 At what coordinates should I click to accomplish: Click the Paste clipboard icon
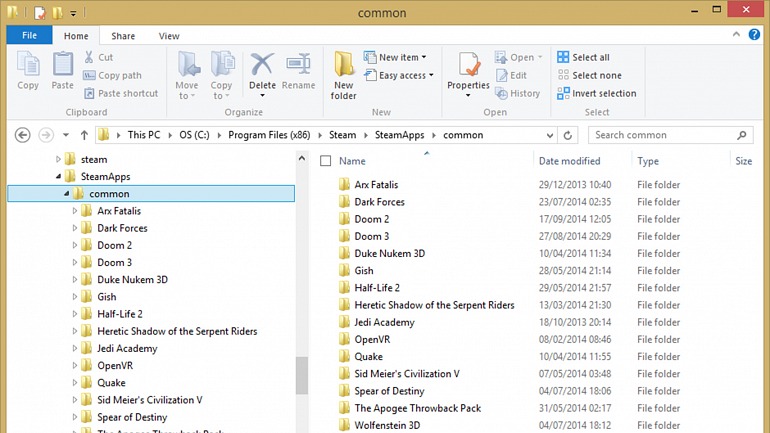(63, 64)
